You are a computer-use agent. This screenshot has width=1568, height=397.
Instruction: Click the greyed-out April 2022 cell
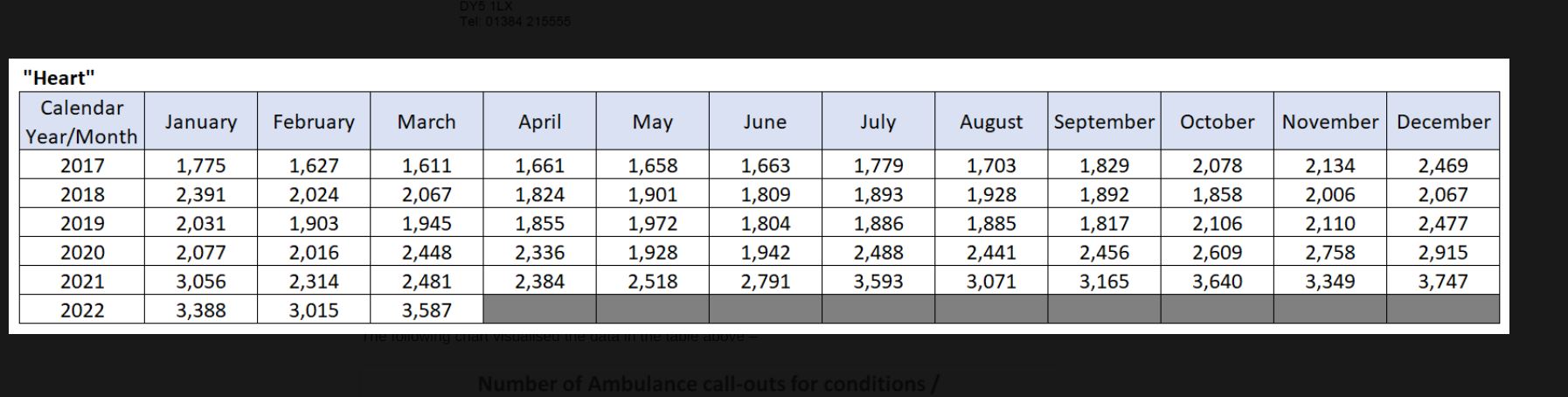[x=539, y=310]
